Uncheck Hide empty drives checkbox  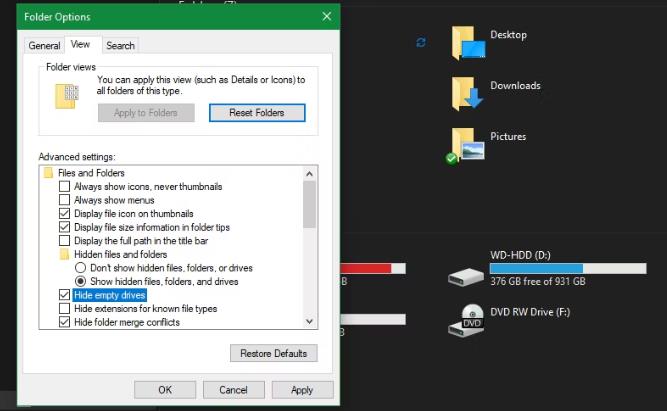coord(64,295)
